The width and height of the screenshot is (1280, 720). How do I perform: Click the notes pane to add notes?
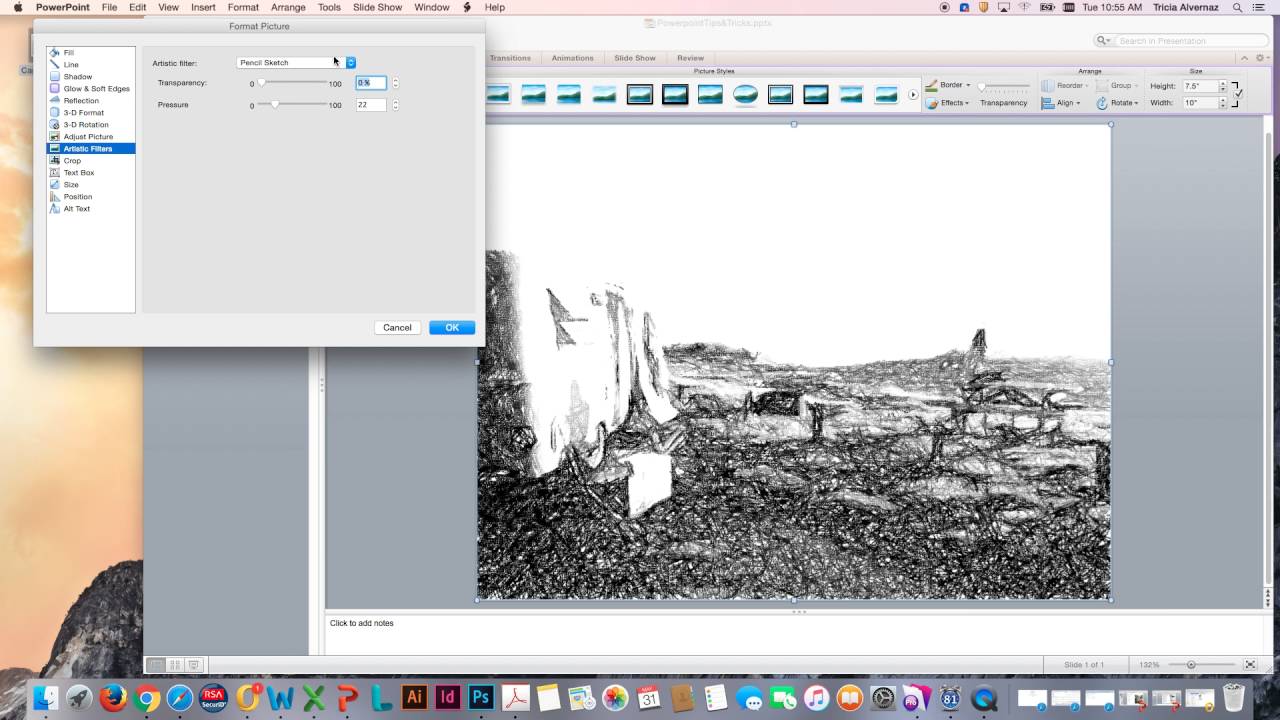pyautogui.click(x=794, y=635)
